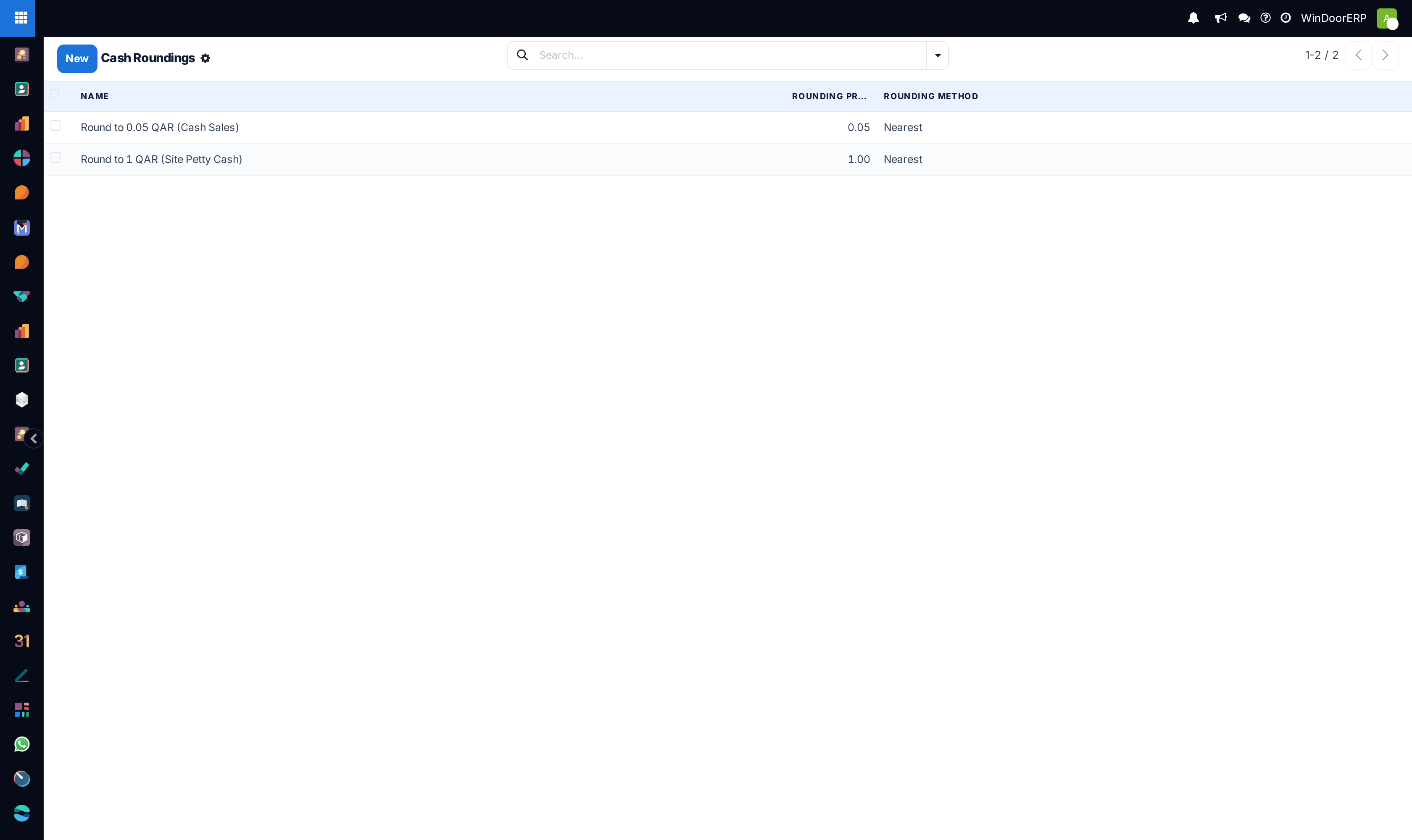Image resolution: width=1412 pixels, height=840 pixels.
Task: Open 'Round to 1 QAR (Site Petty Cash)' record
Action: tap(161, 159)
